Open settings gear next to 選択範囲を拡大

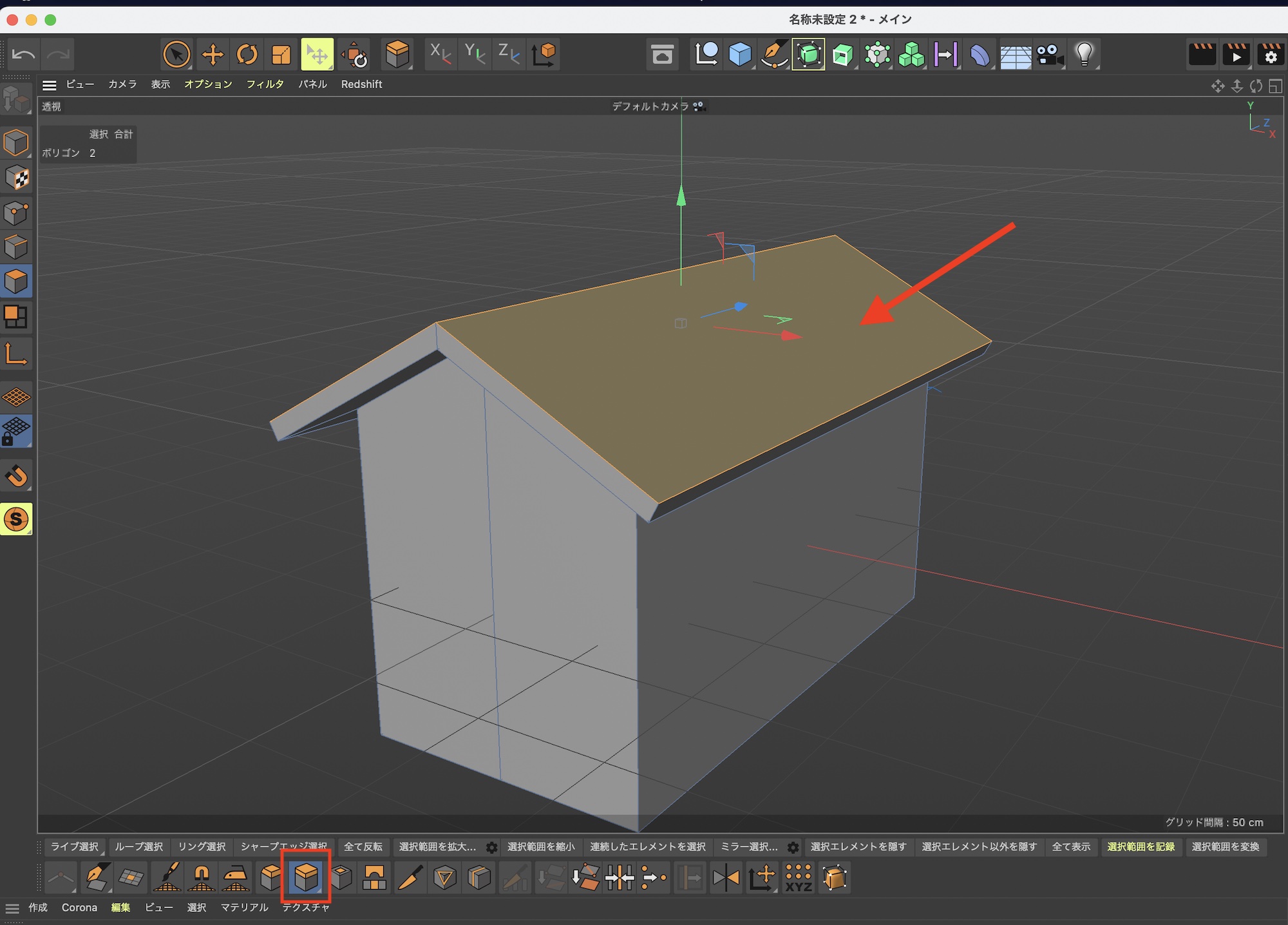point(491,847)
